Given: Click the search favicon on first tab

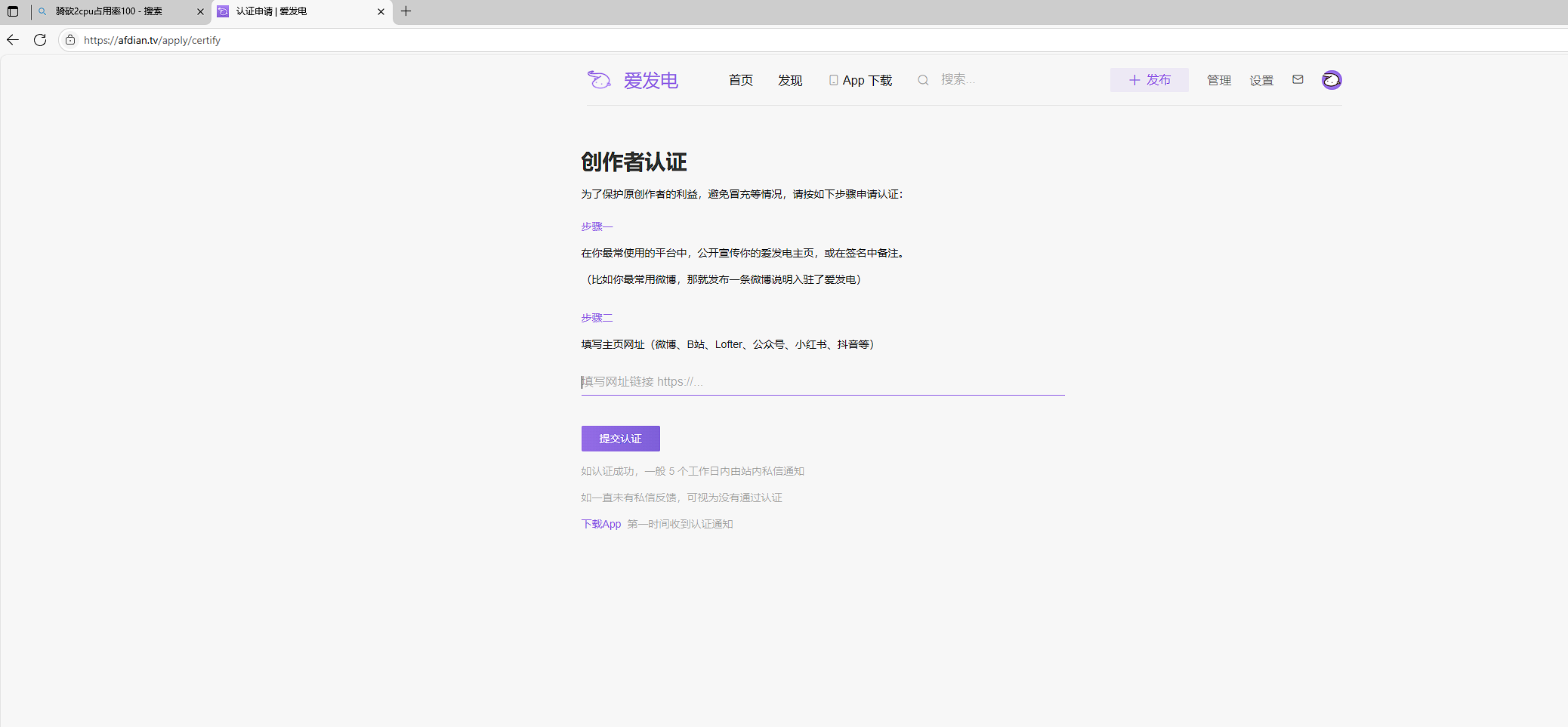Looking at the screenshot, I should click(42, 11).
